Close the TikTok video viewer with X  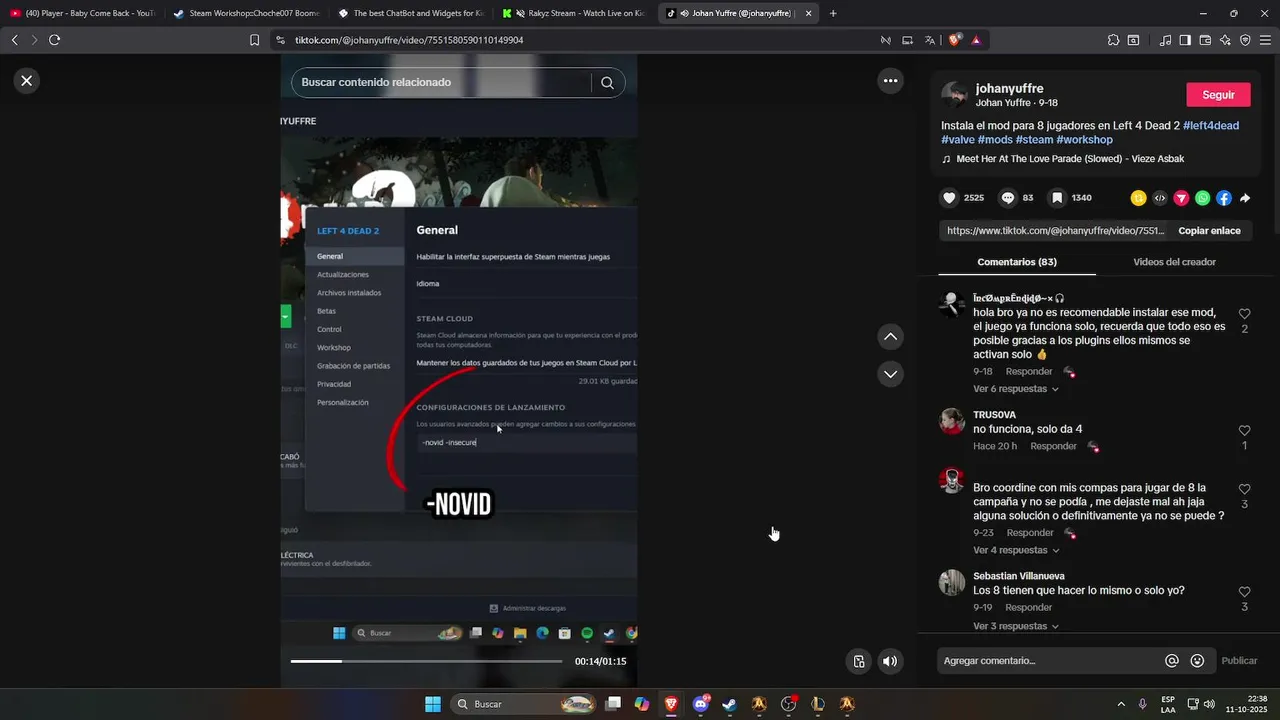click(27, 81)
